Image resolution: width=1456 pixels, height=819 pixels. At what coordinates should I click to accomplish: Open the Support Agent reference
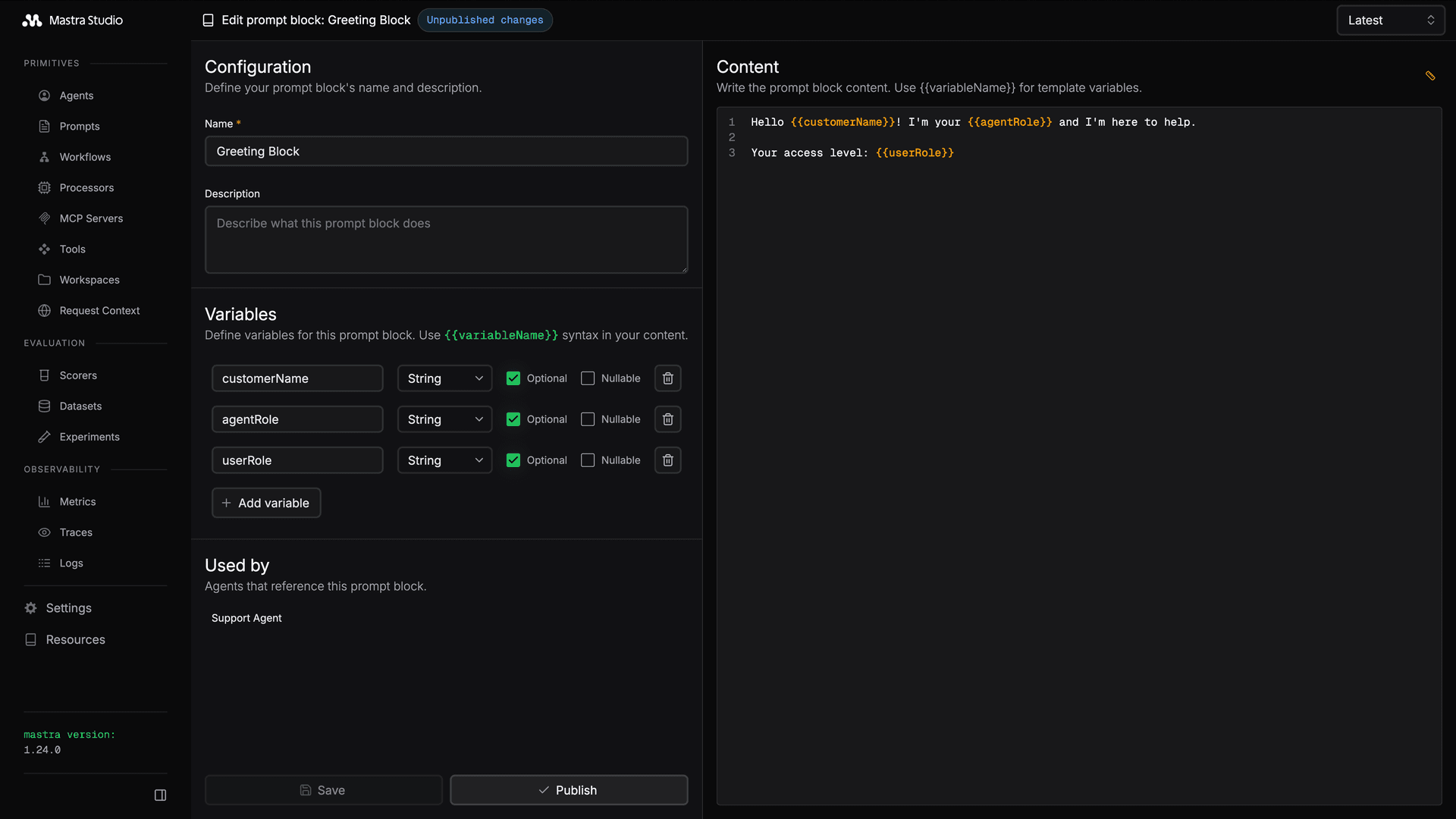[x=246, y=618]
